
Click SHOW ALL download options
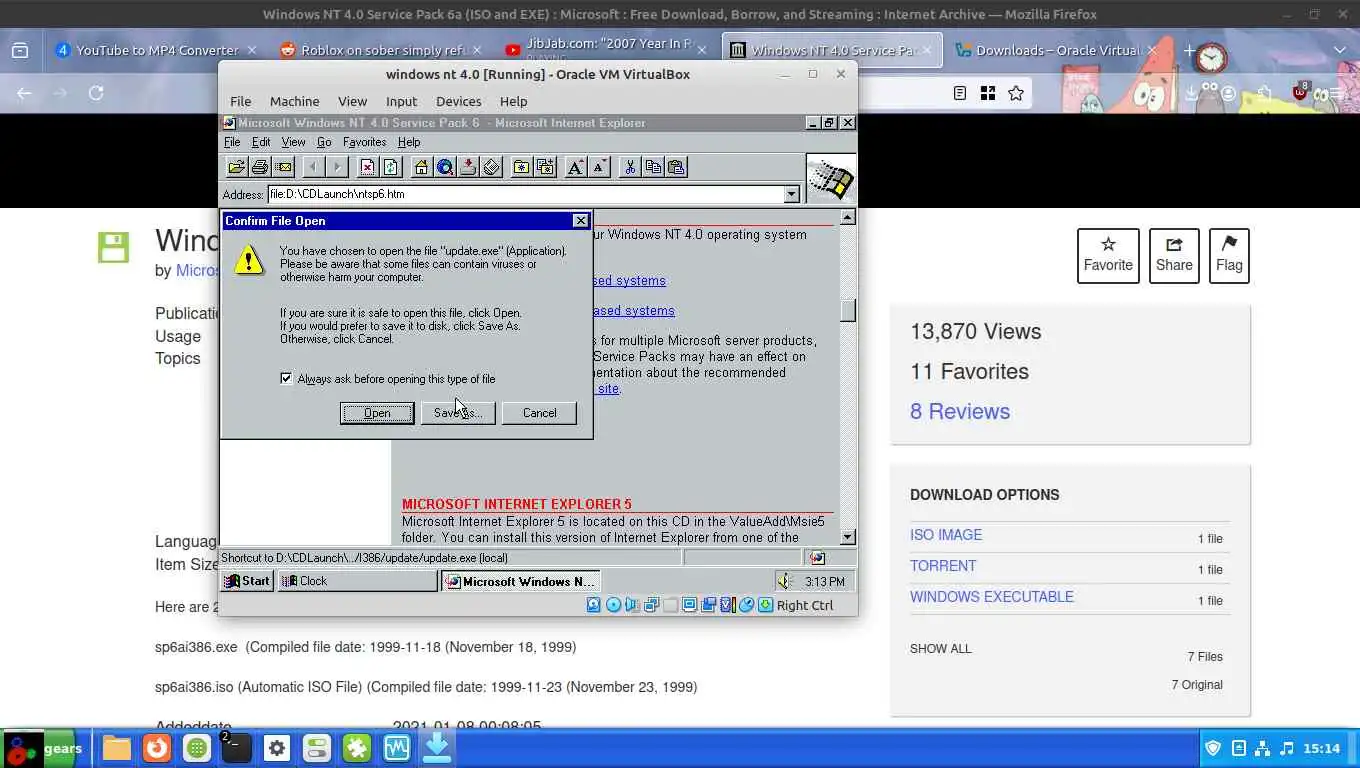click(941, 649)
